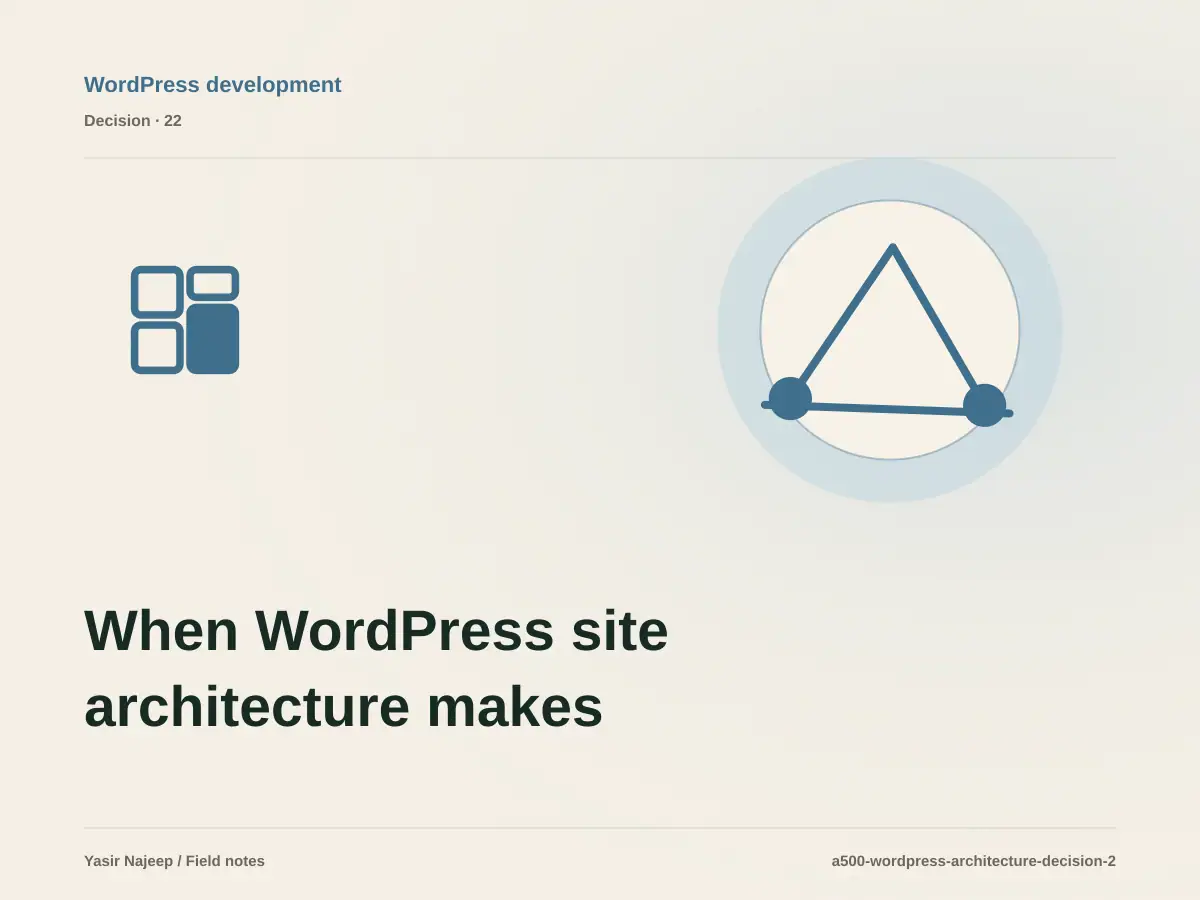Viewport: 1200px width, 900px height.
Task: Click the "Yasir Najeep / Field notes" footer
Action: coord(174,861)
